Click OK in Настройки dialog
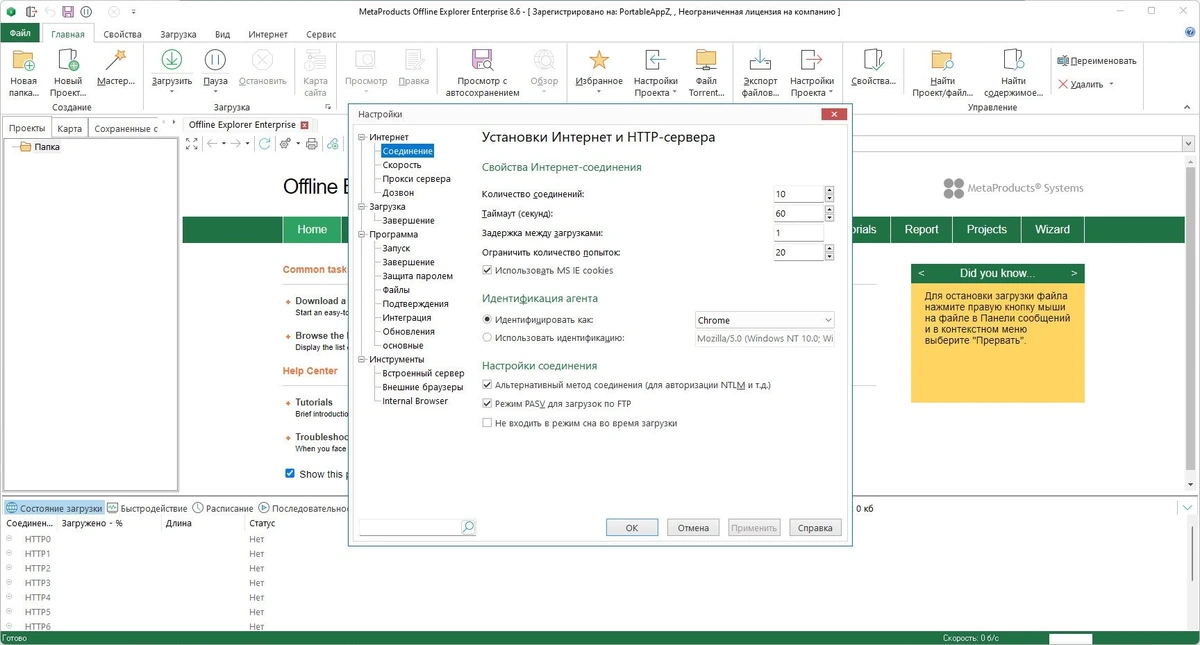Image resolution: width=1200 pixels, height=645 pixels. coord(632,528)
